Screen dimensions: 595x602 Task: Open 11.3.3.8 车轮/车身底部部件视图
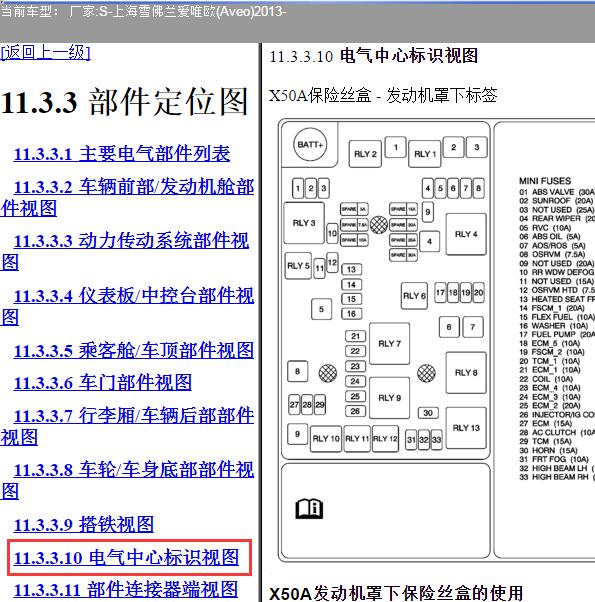click(x=127, y=480)
